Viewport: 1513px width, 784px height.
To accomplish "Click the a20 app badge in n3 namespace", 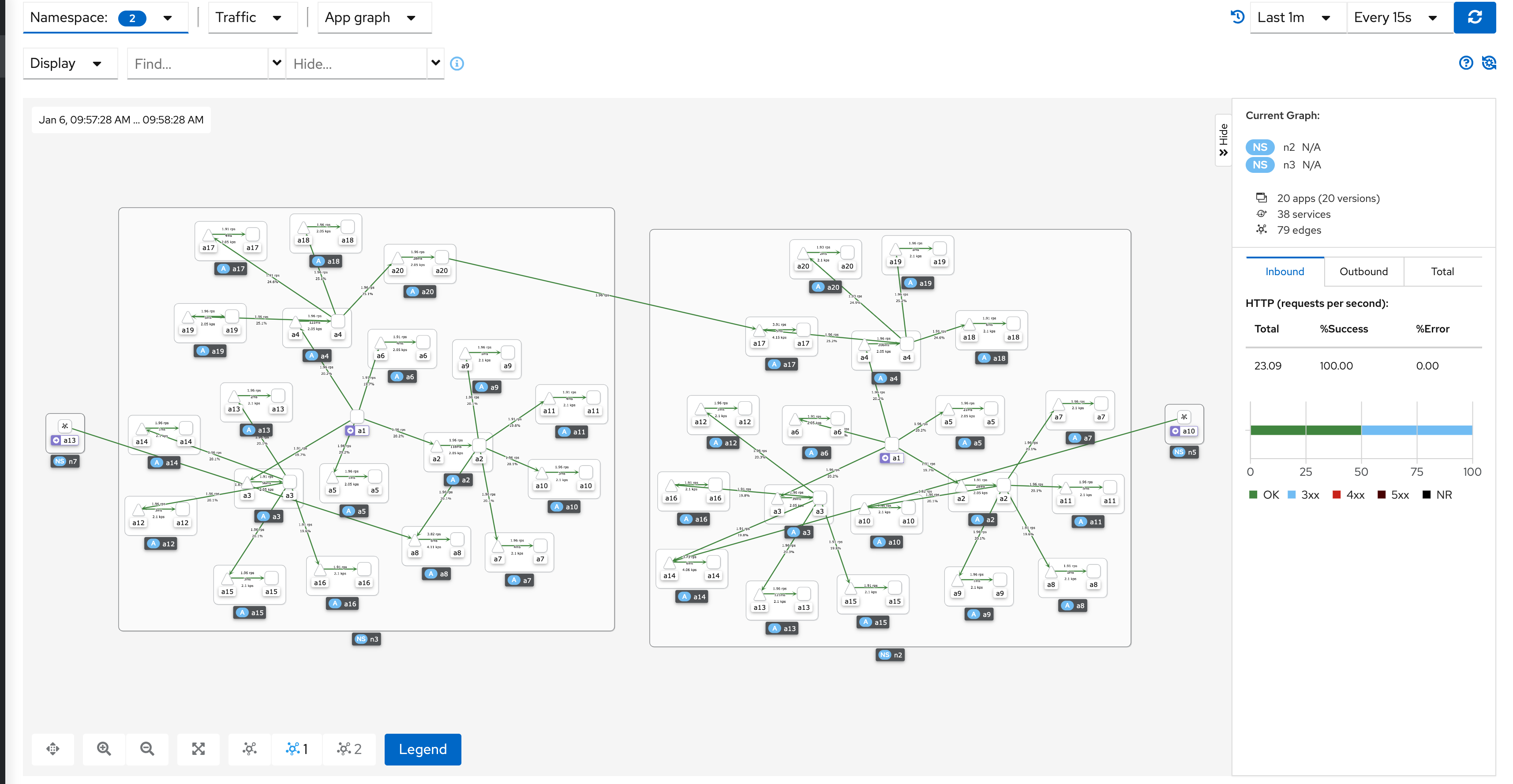I will click(x=420, y=291).
